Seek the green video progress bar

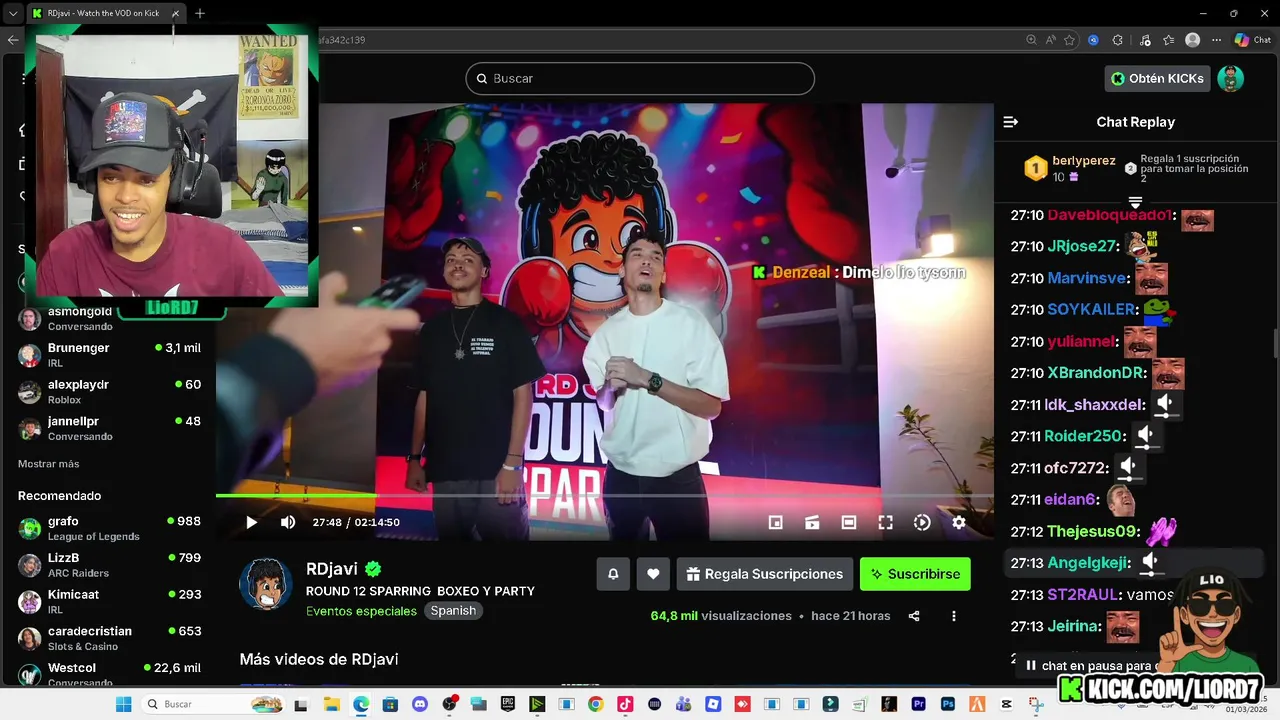click(605, 495)
